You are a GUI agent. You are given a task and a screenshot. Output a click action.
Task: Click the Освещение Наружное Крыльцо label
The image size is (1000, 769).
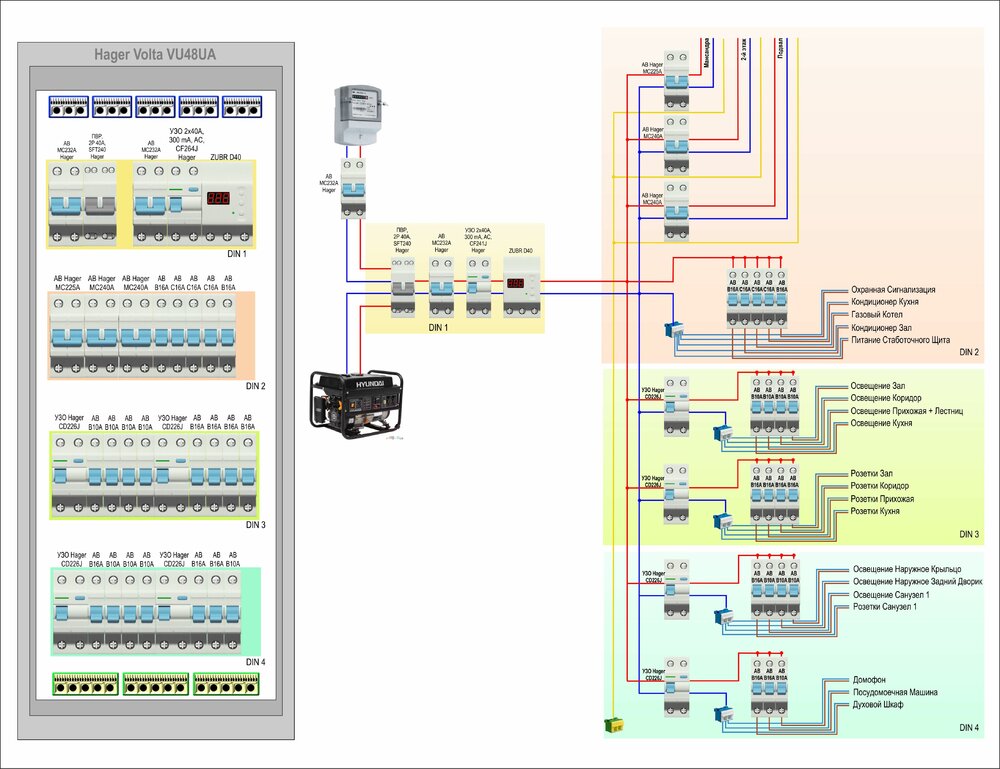[907, 569]
